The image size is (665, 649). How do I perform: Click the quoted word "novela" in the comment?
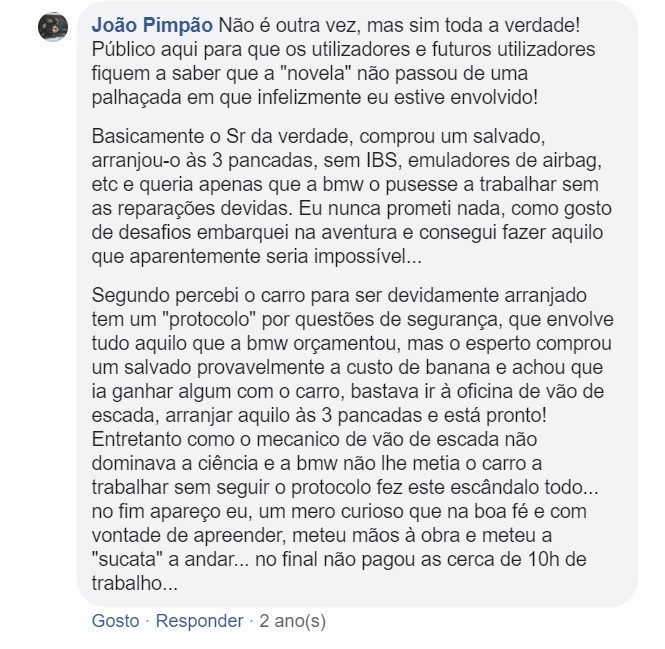coord(315,73)
